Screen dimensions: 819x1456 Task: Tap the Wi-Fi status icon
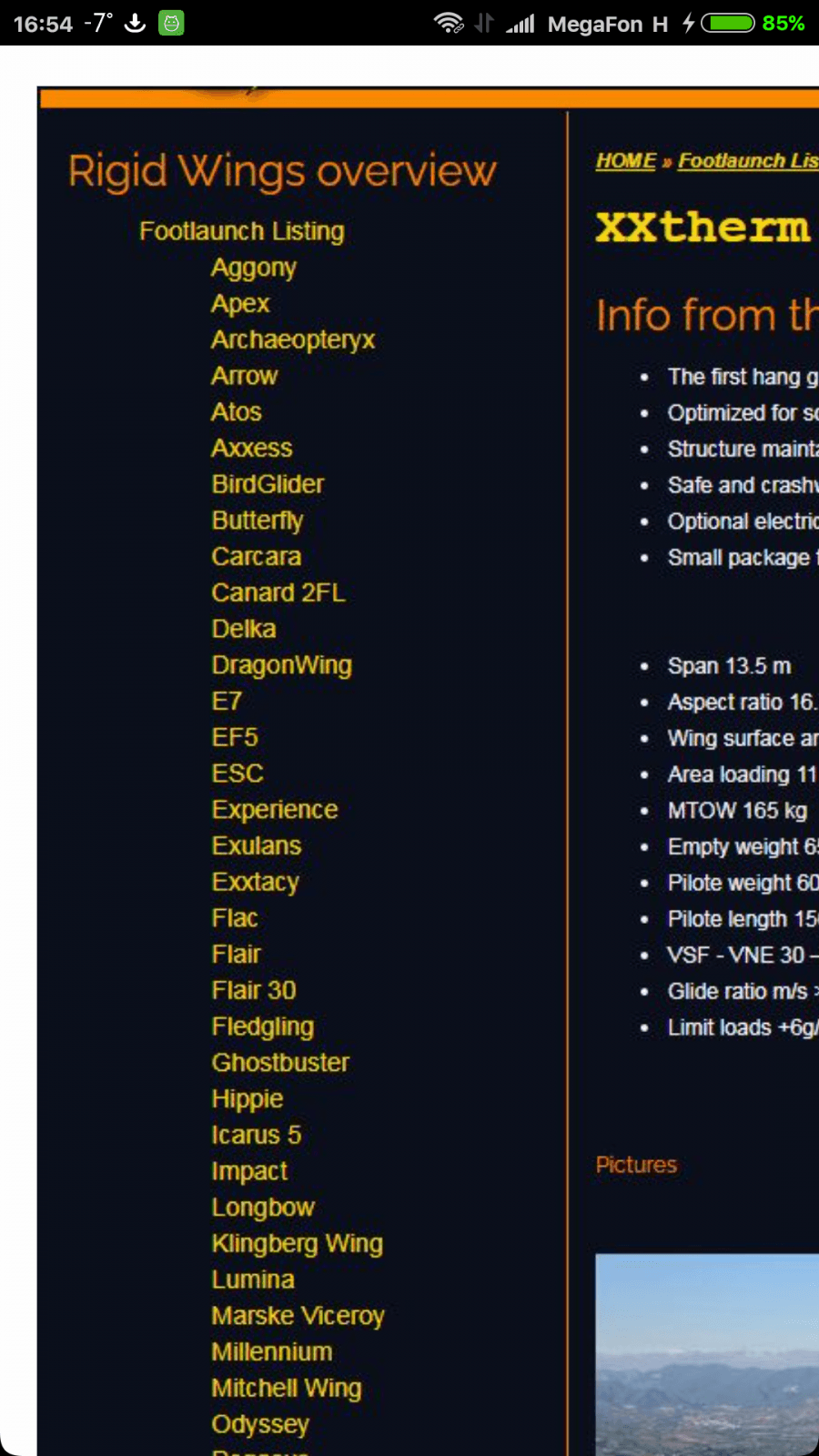pyautogui.click(x=448, y=23)
